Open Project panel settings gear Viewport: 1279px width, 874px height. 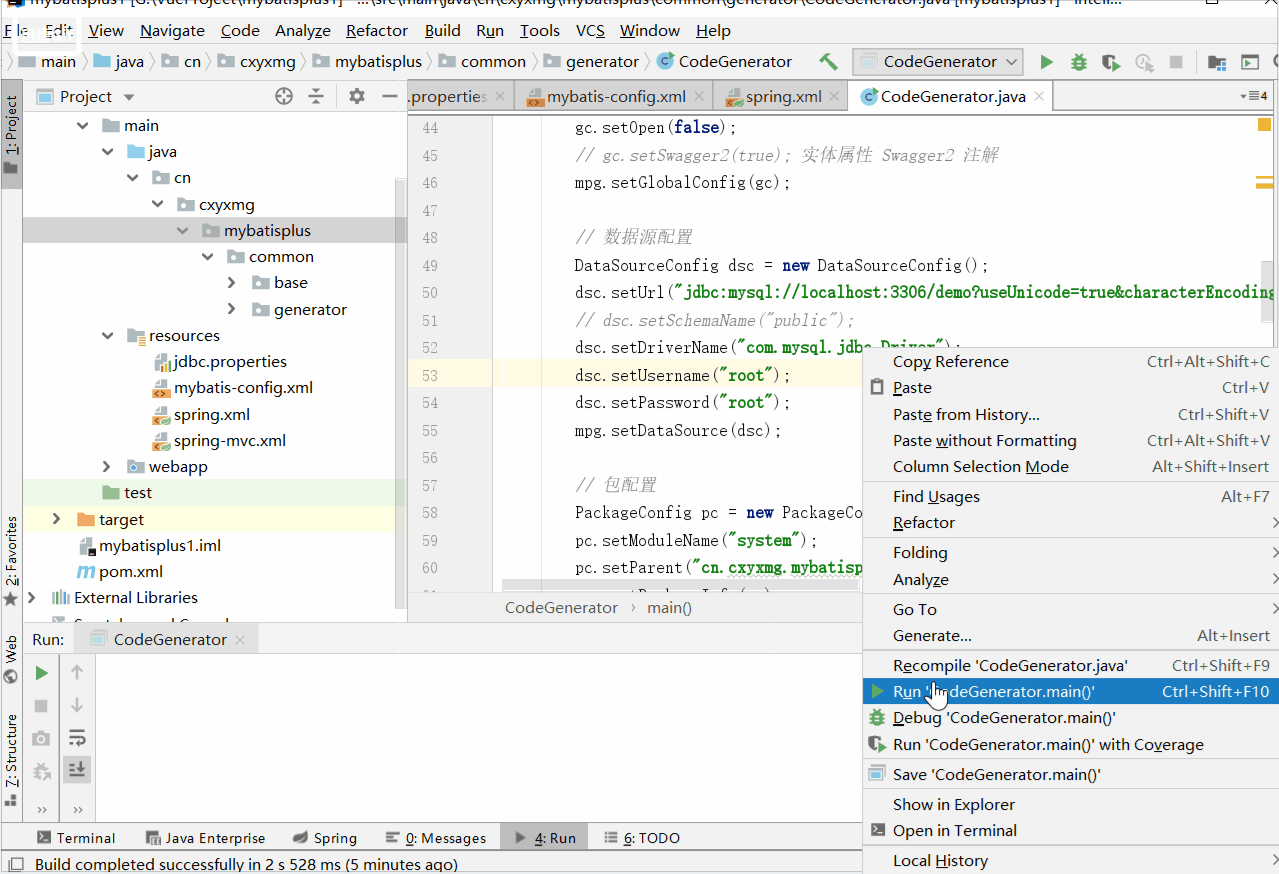(357, 96)
